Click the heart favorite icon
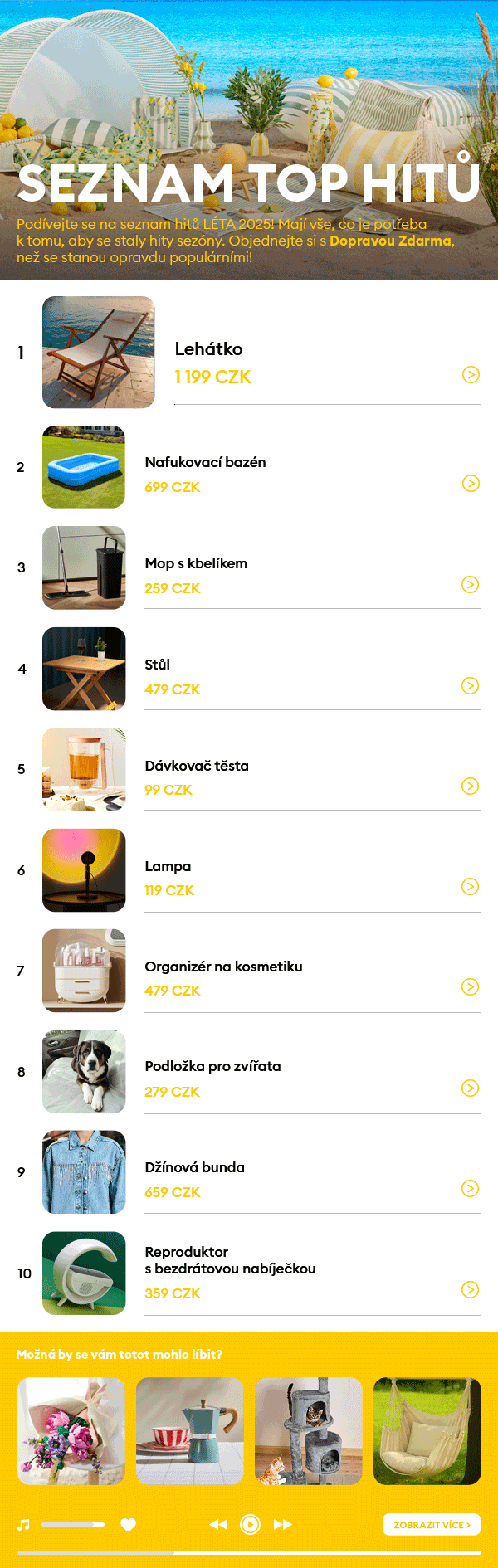 click(128, 1524)
